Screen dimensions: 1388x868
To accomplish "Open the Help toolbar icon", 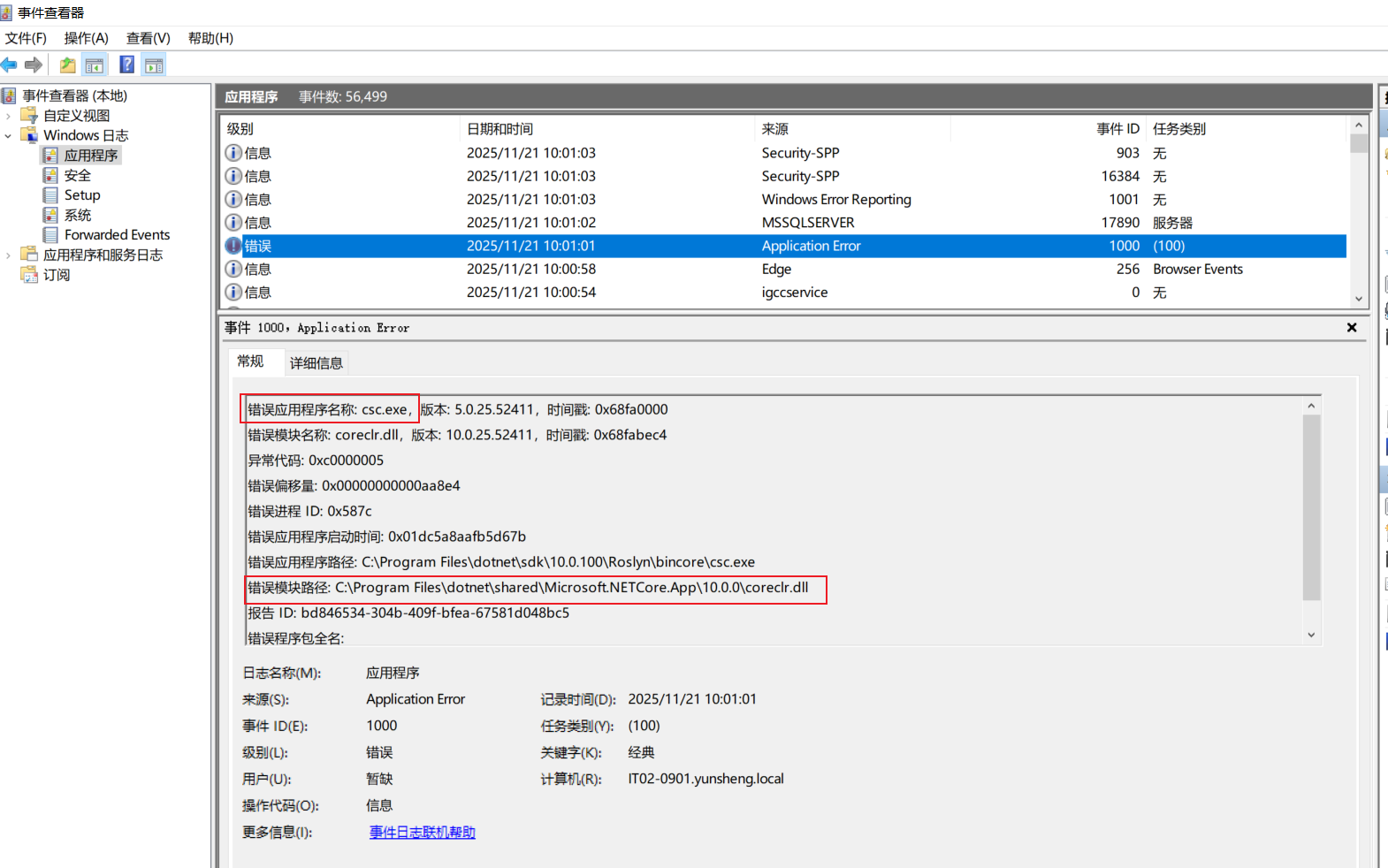I will pos(127,65).
